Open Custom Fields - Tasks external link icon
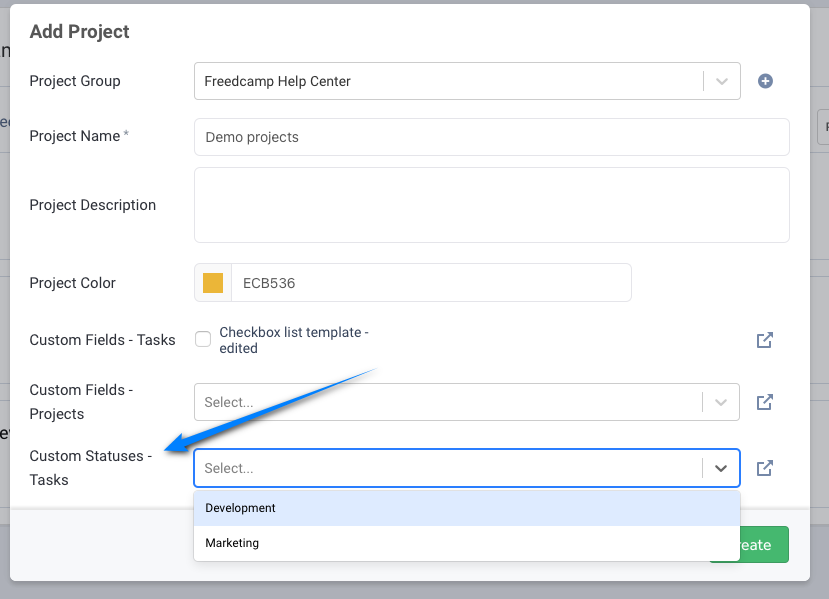Viewport: 829px width, 599px height. pos(764,340)
